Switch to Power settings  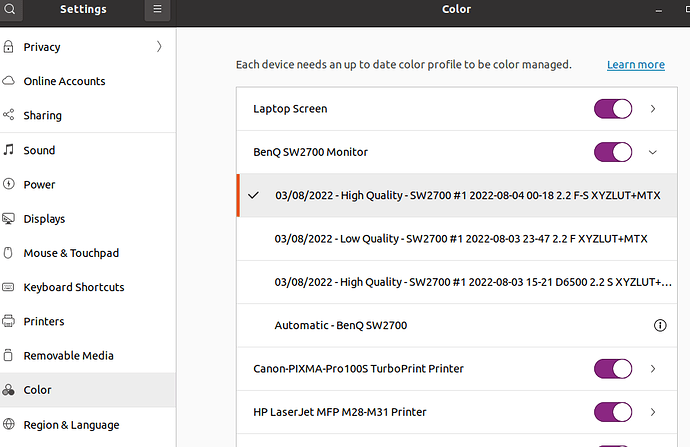[88, 184]
